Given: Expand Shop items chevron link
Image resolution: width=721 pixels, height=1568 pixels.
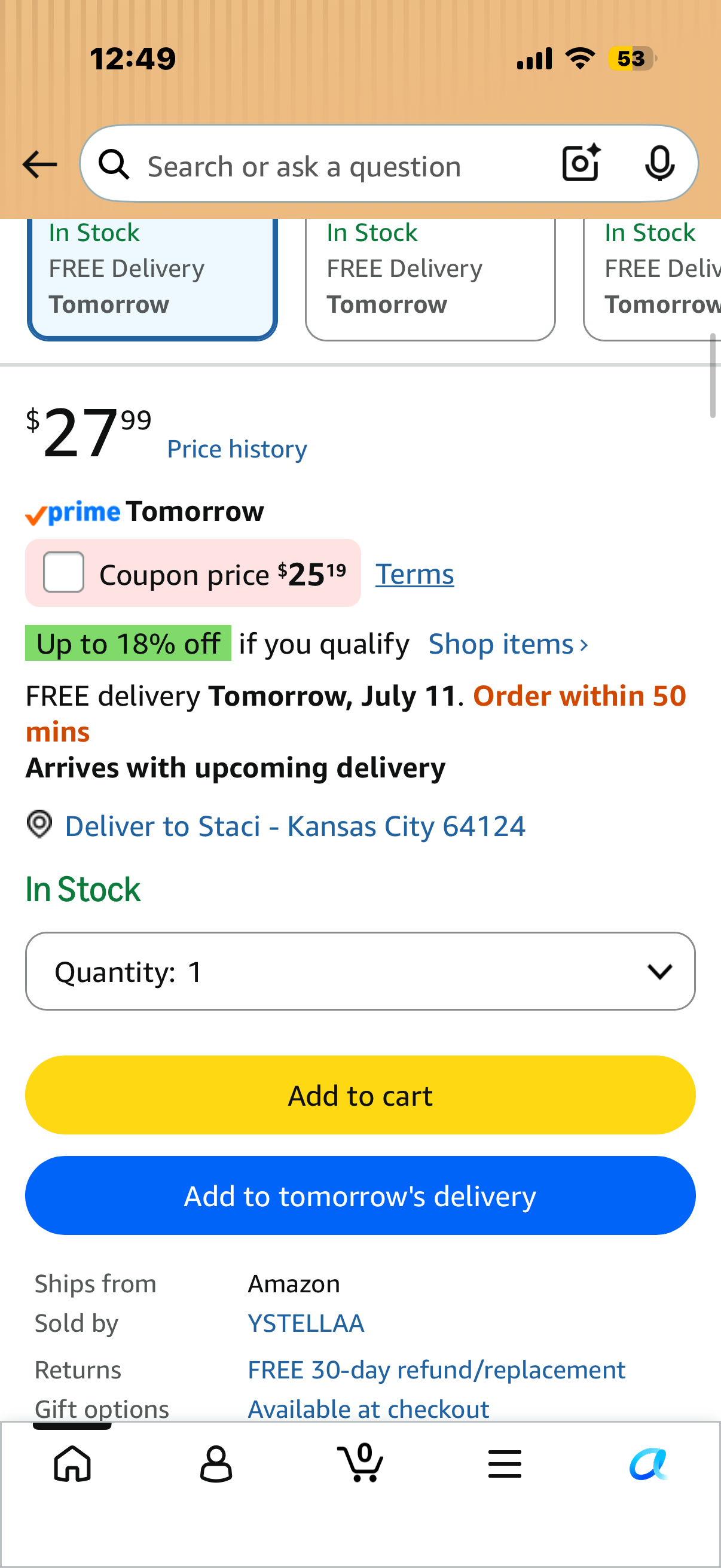Looking at the screenshot, I should point(508,644).
